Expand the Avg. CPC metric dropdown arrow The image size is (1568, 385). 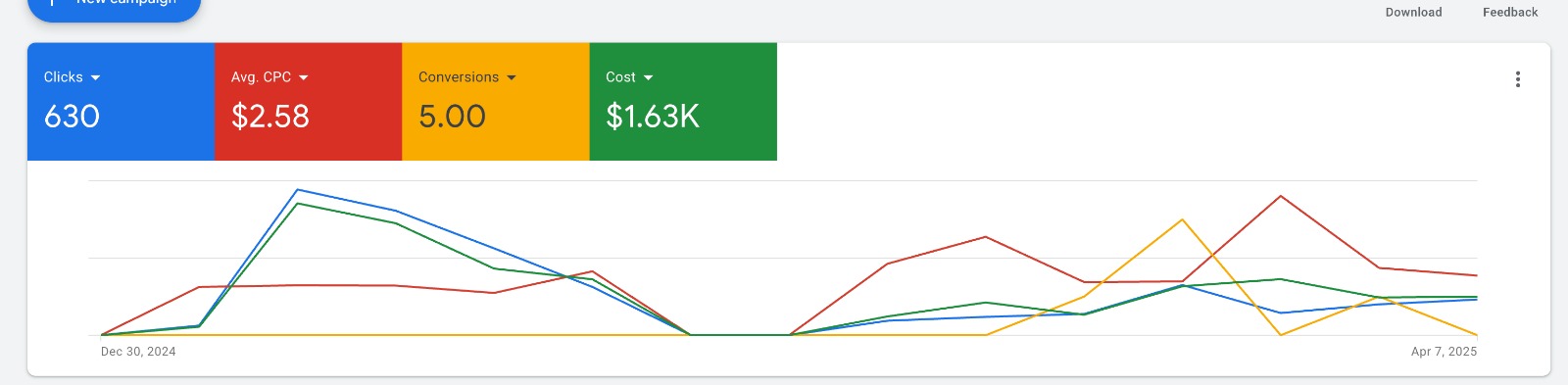[304, 77]
